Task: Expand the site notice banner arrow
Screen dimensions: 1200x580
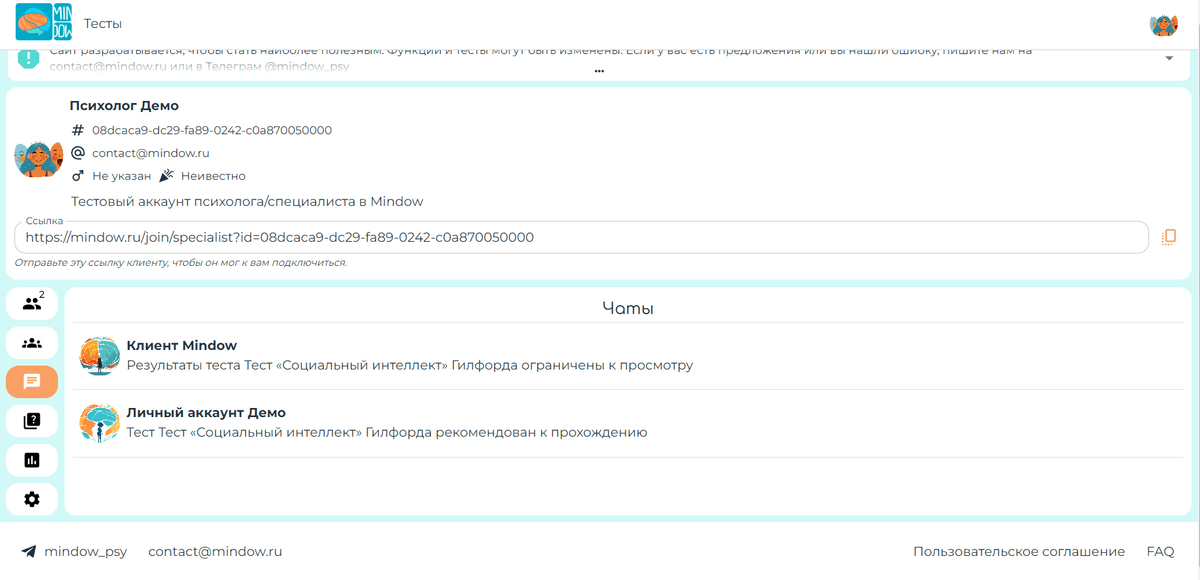Action: tap(1169, 58)
